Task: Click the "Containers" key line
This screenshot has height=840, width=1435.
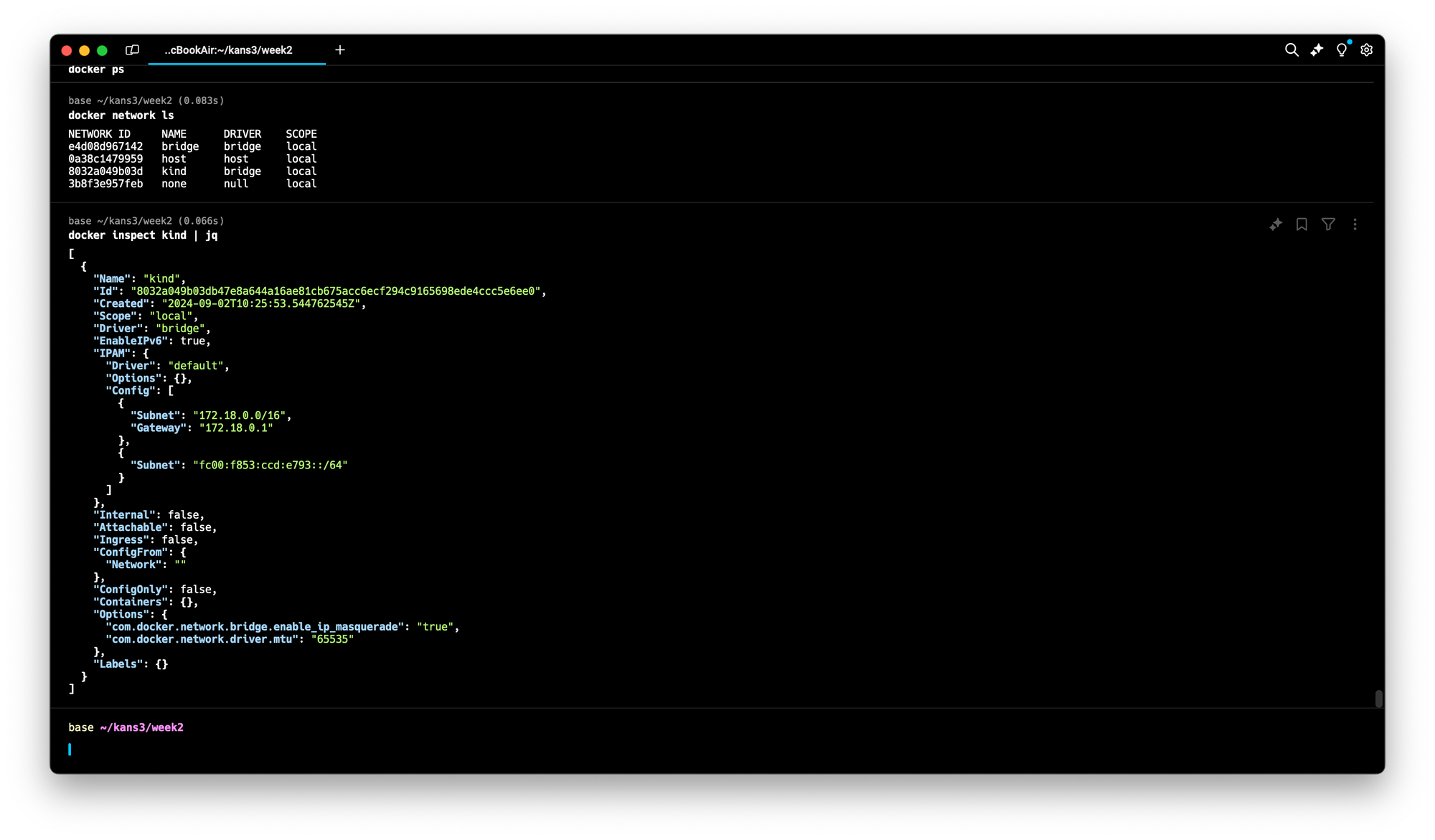Action: coord(146,602)
